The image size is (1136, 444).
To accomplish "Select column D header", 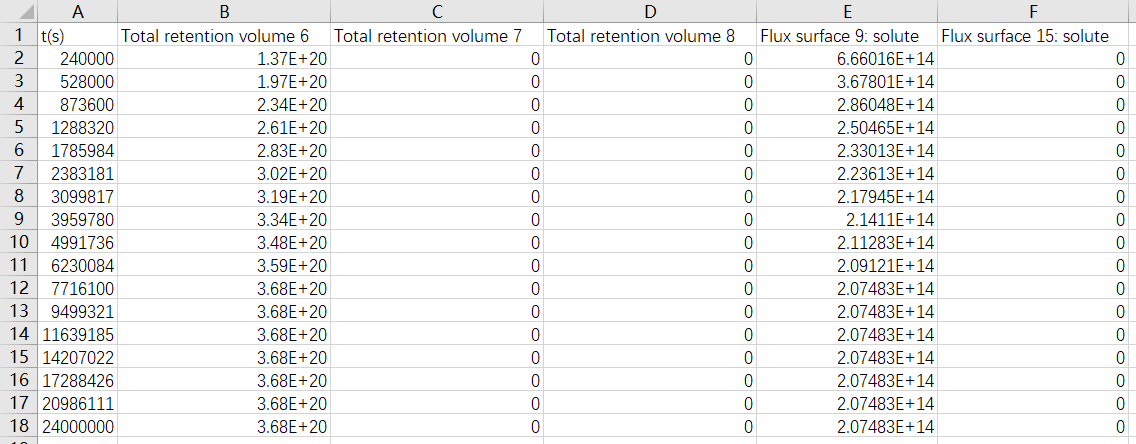I will point(650,12).
